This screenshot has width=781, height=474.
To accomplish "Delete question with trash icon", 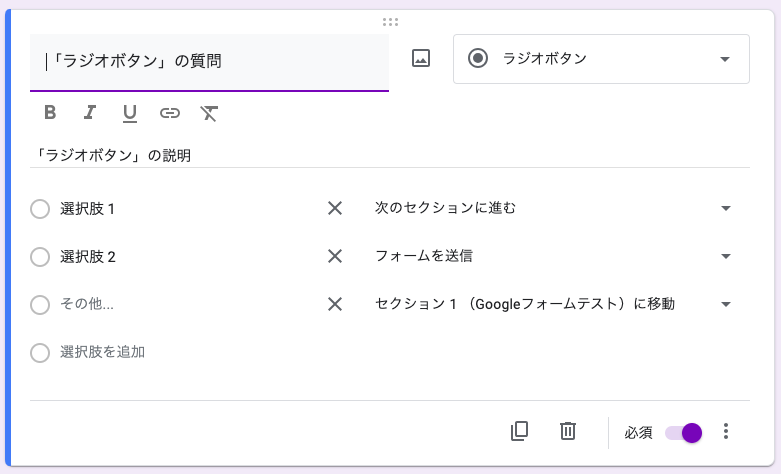I will tap(568, 431).
